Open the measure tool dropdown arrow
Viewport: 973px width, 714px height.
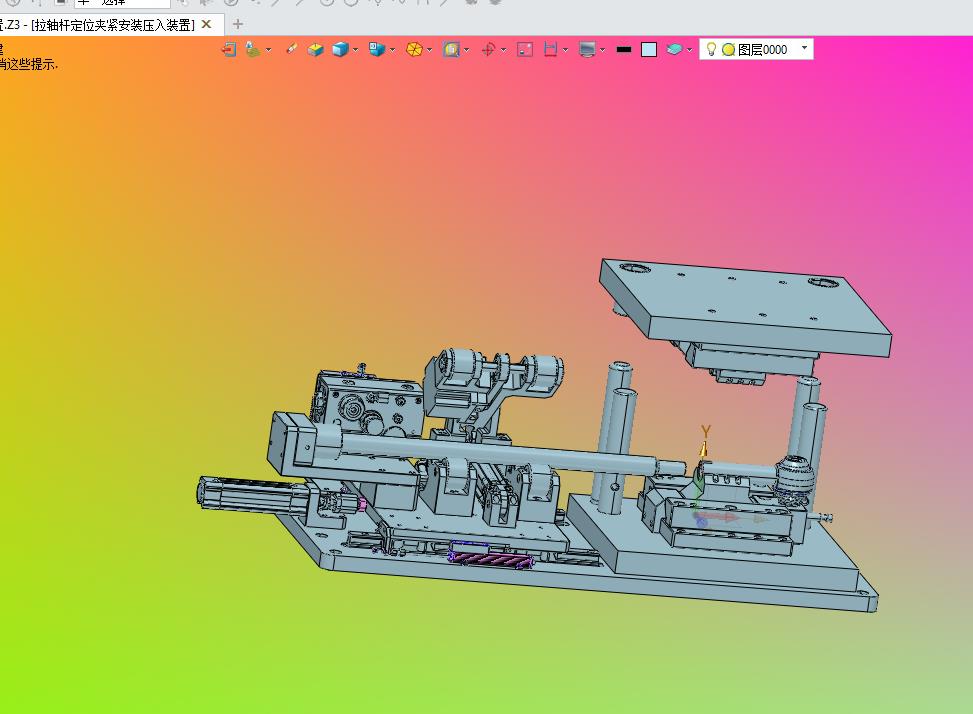565,50
